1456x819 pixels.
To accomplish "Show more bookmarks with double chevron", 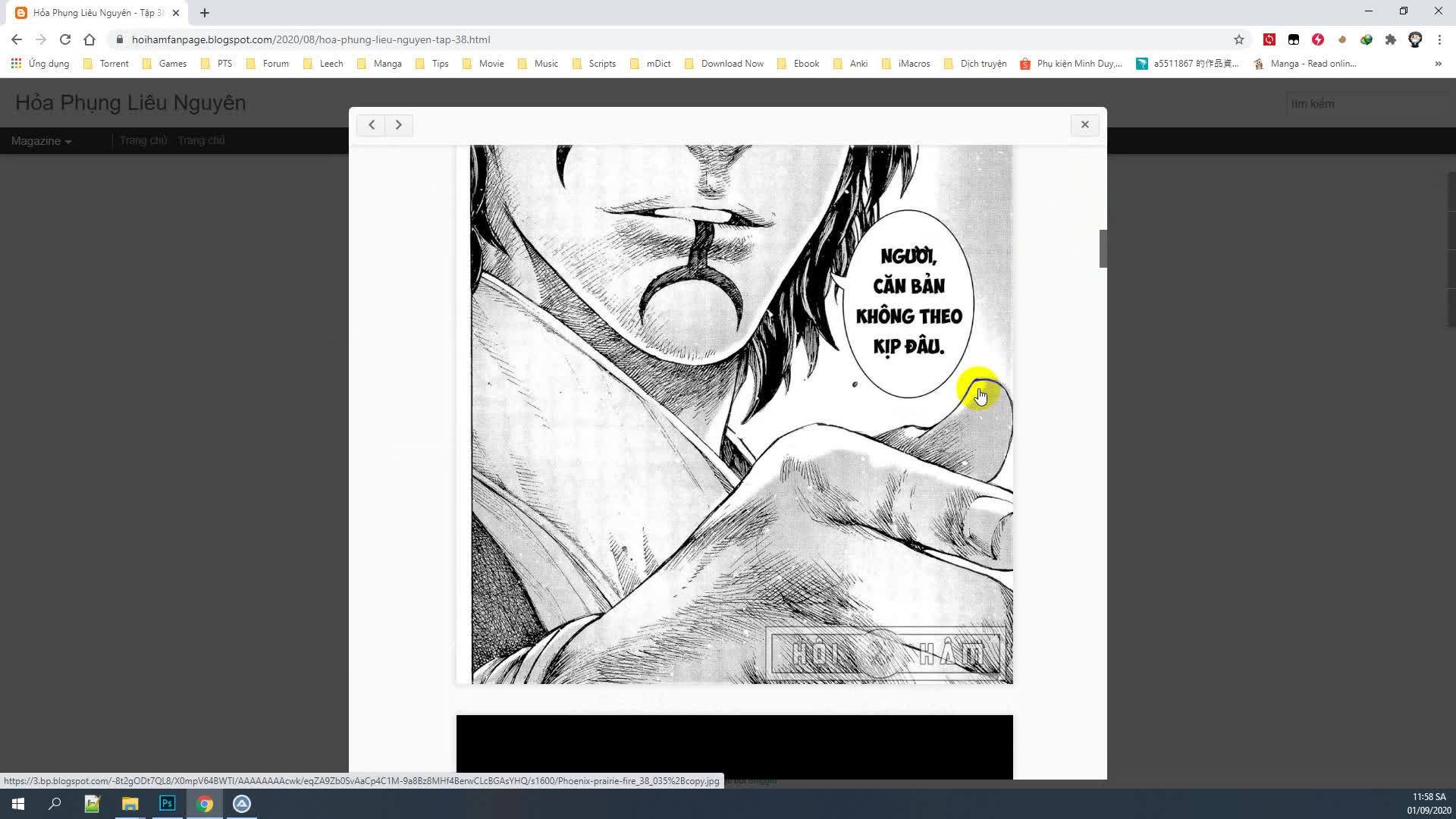I will 1438,64.
